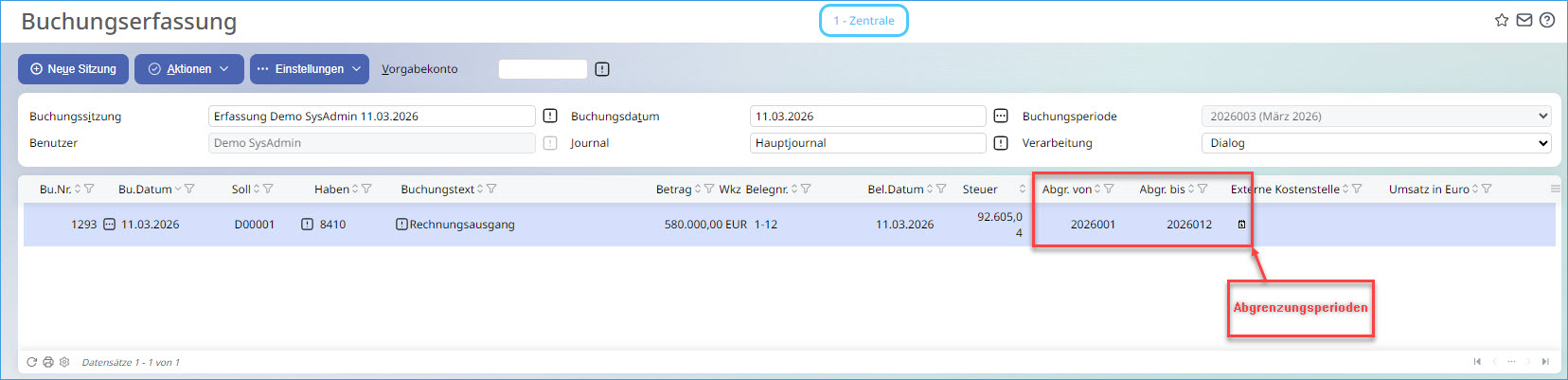
Task: Click the 1 - Zentrale button
Action: click(864, 21)
